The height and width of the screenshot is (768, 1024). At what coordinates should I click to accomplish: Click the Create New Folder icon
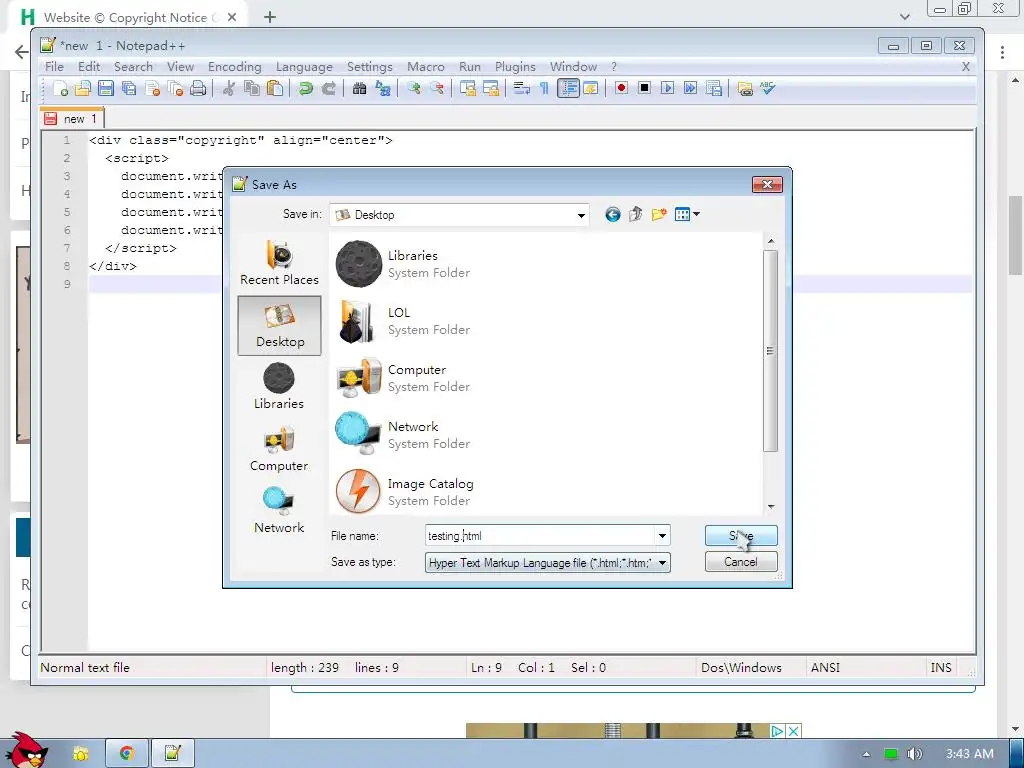(x=659, y=214)
